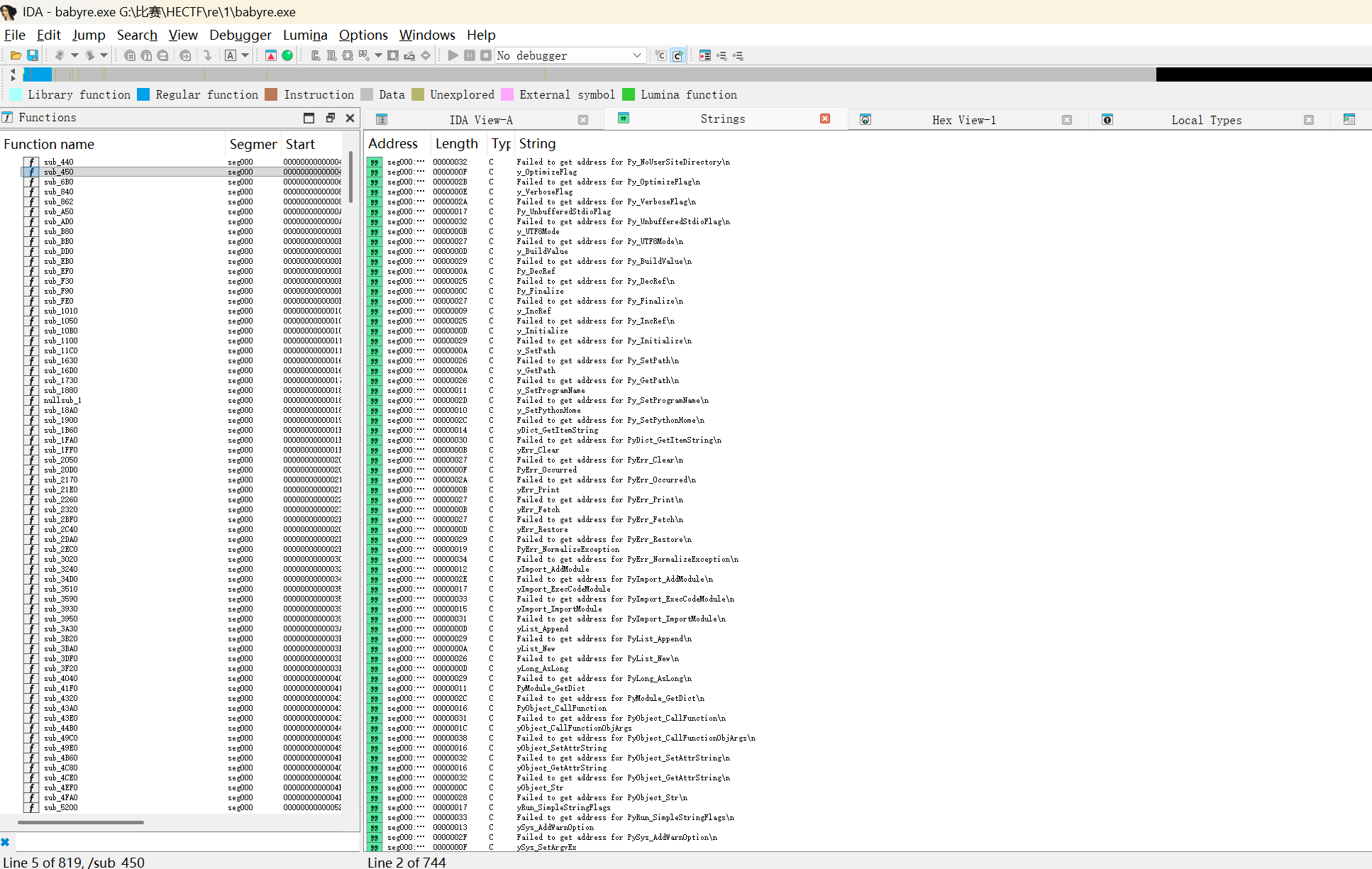The width and height of the screenshot is (1372, 869).
Task: Open the dropdown arrow beside the back navigation icon
Action: coord(74,55)
